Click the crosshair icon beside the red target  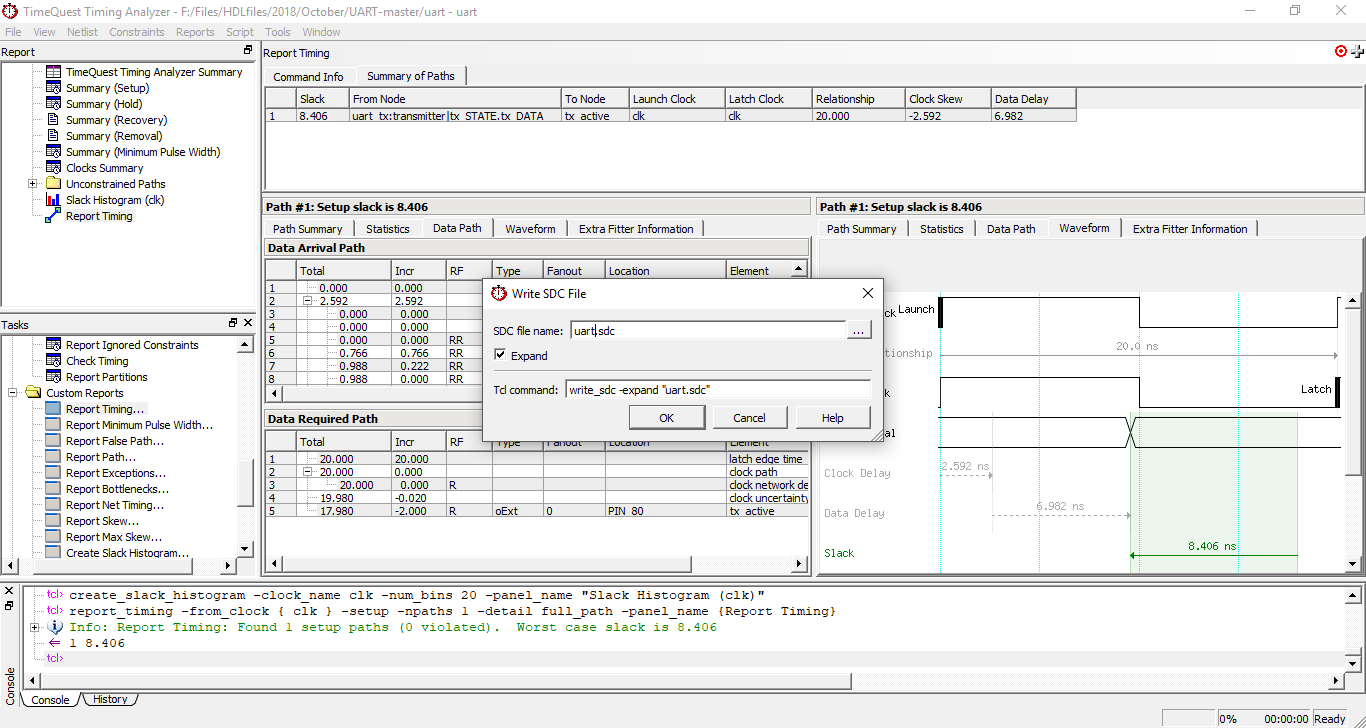point(1358,51)
